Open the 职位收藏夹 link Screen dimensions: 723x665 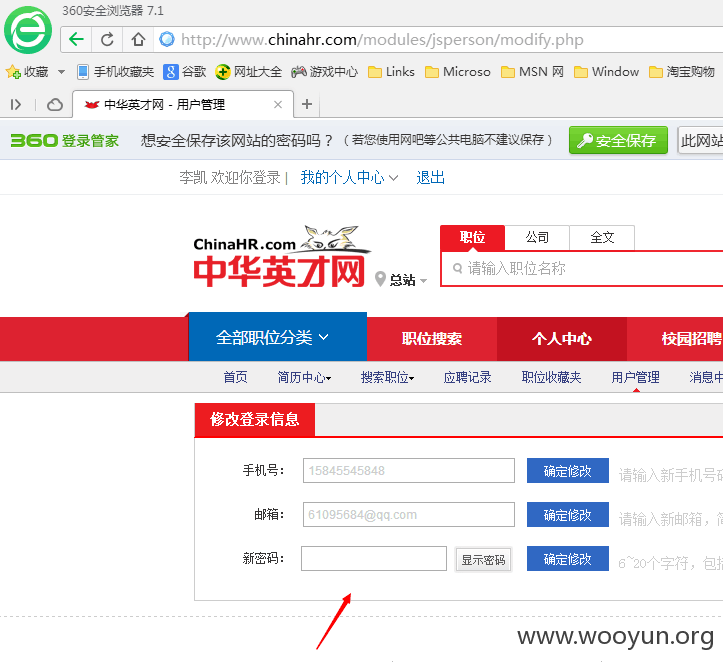click(x=551, y=377)
